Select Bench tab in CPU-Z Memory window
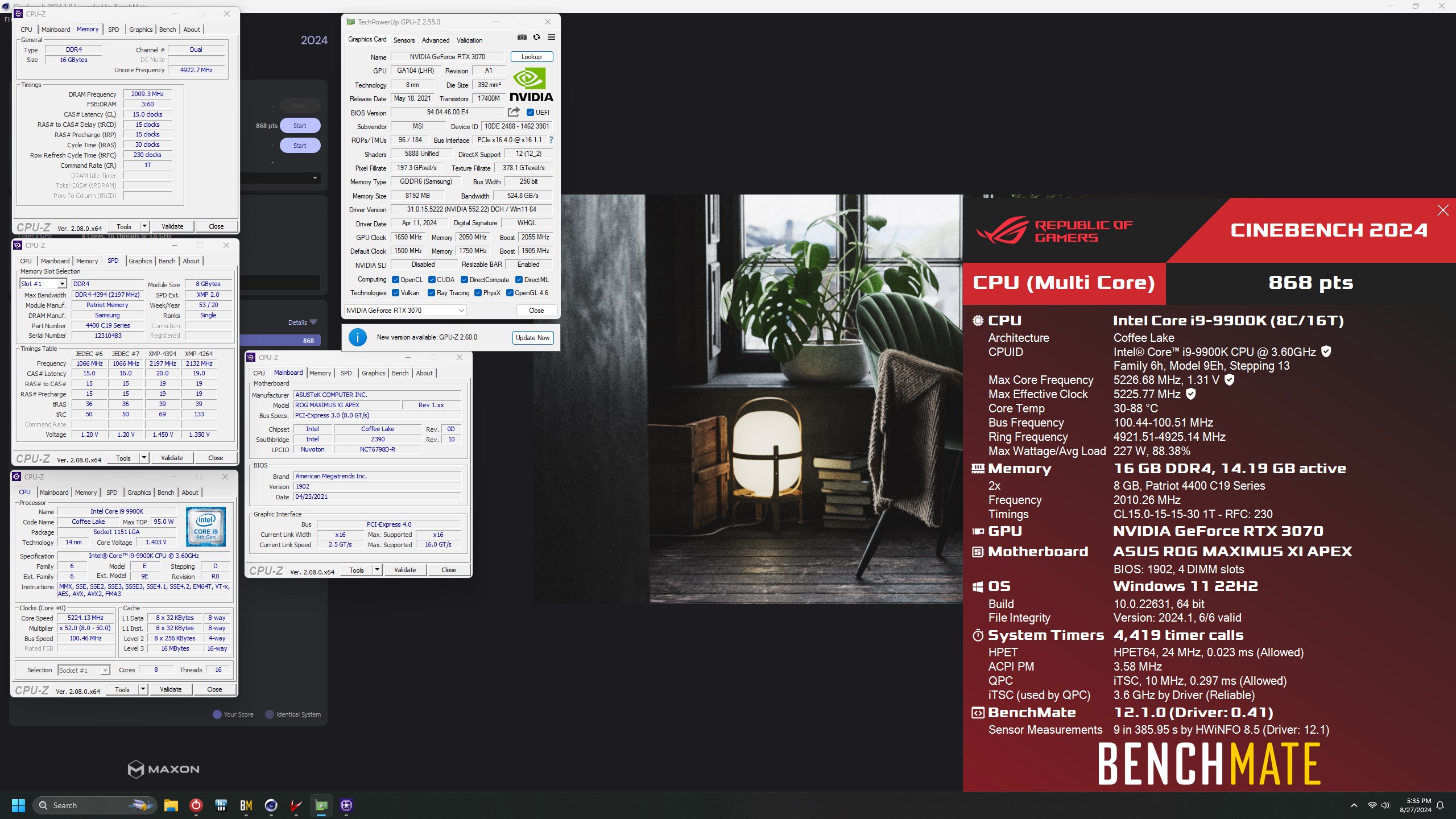 click(x=168, y=30)
